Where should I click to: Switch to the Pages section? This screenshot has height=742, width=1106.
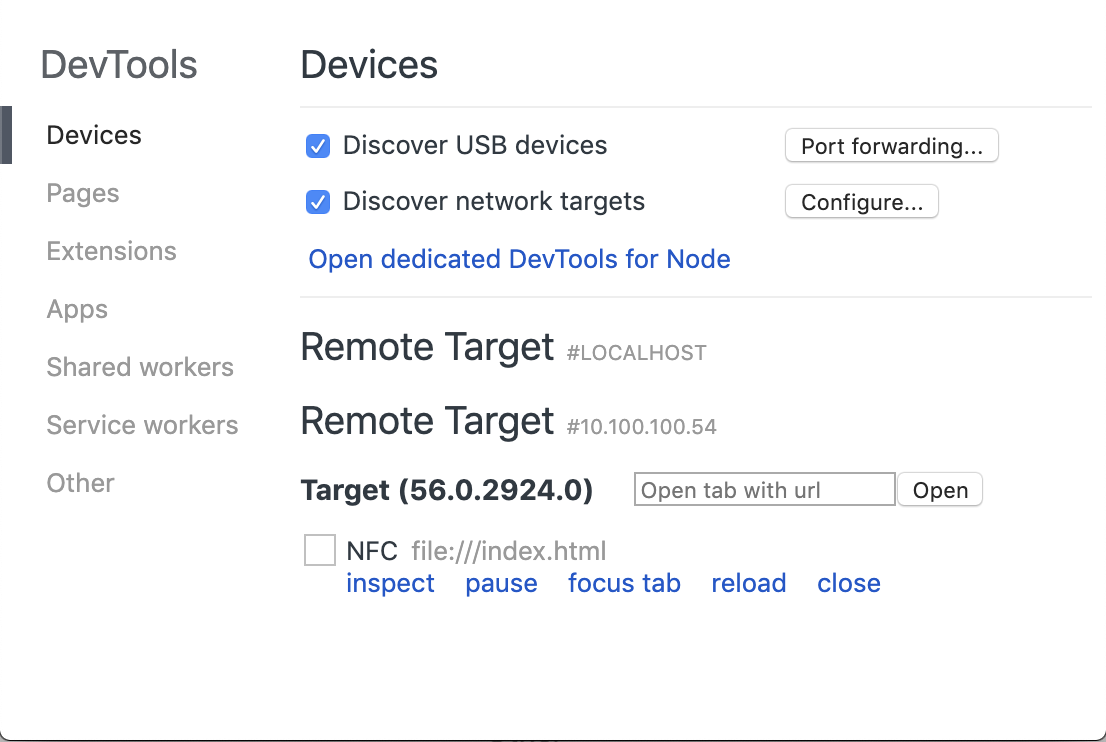(x=83, y=193)
